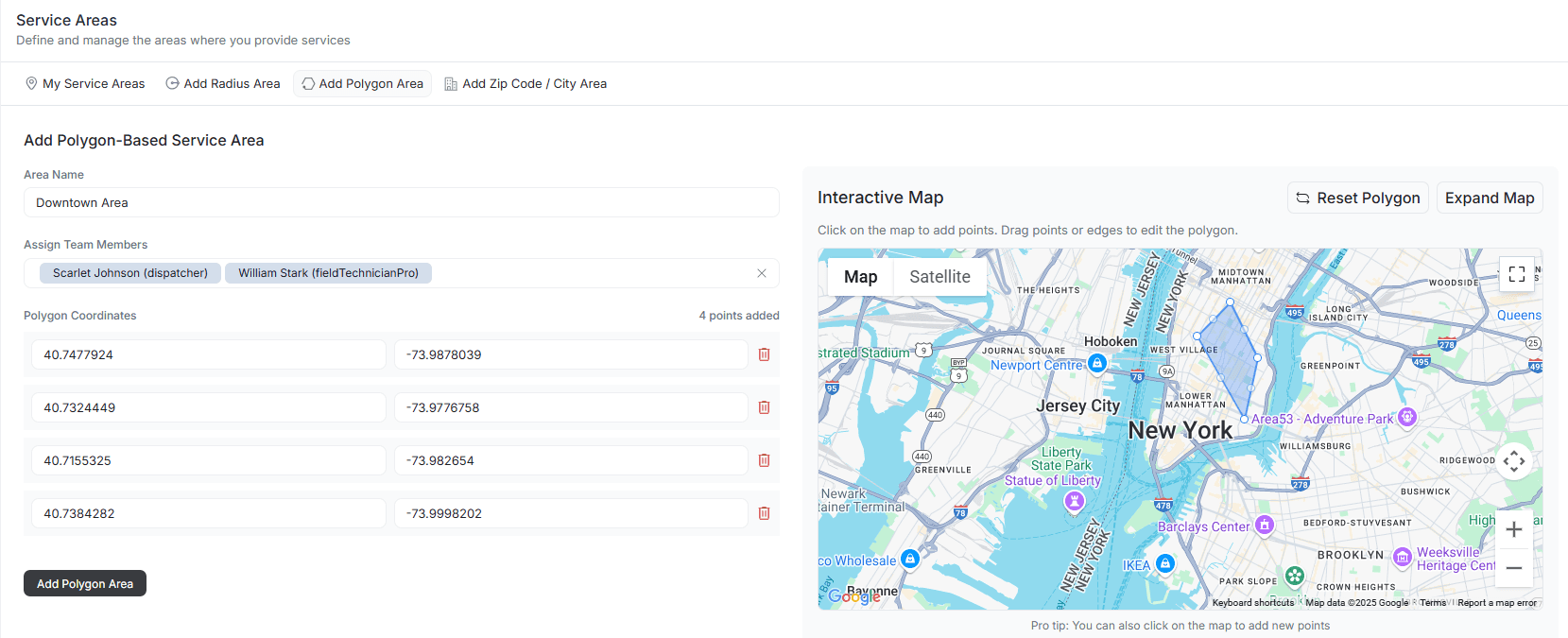Open Google Maps Terms link
The height and width of the screenshot is (638, 1568).
pyautogui.click(x=1432, y=603)
